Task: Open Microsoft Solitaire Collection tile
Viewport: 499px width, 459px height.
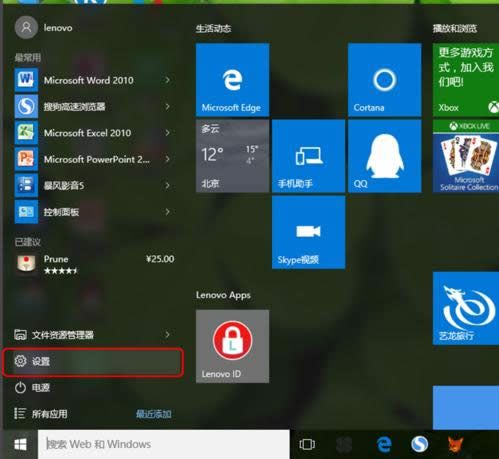Action: pyautogui.click(x=466, y=156)
